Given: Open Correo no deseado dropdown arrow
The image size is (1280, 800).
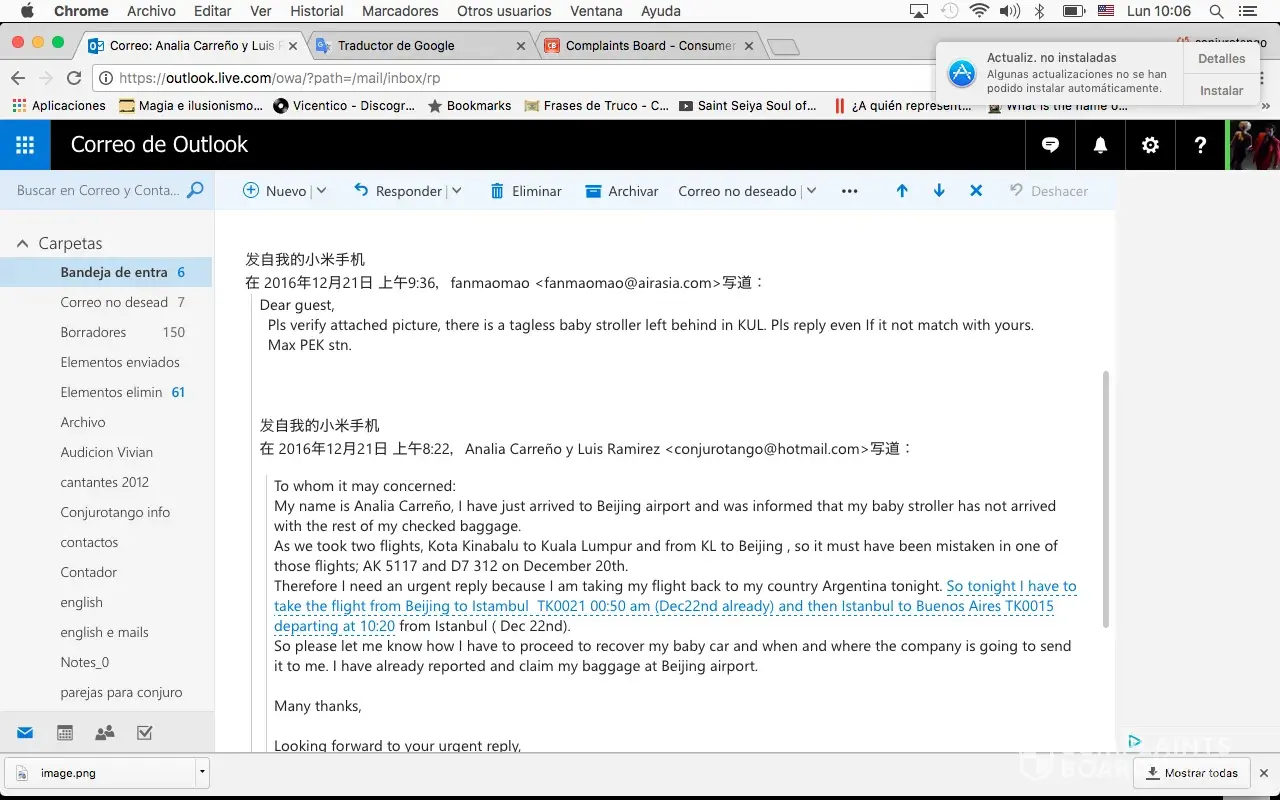Looking at the screenshot, I should (x=811, y=191).
